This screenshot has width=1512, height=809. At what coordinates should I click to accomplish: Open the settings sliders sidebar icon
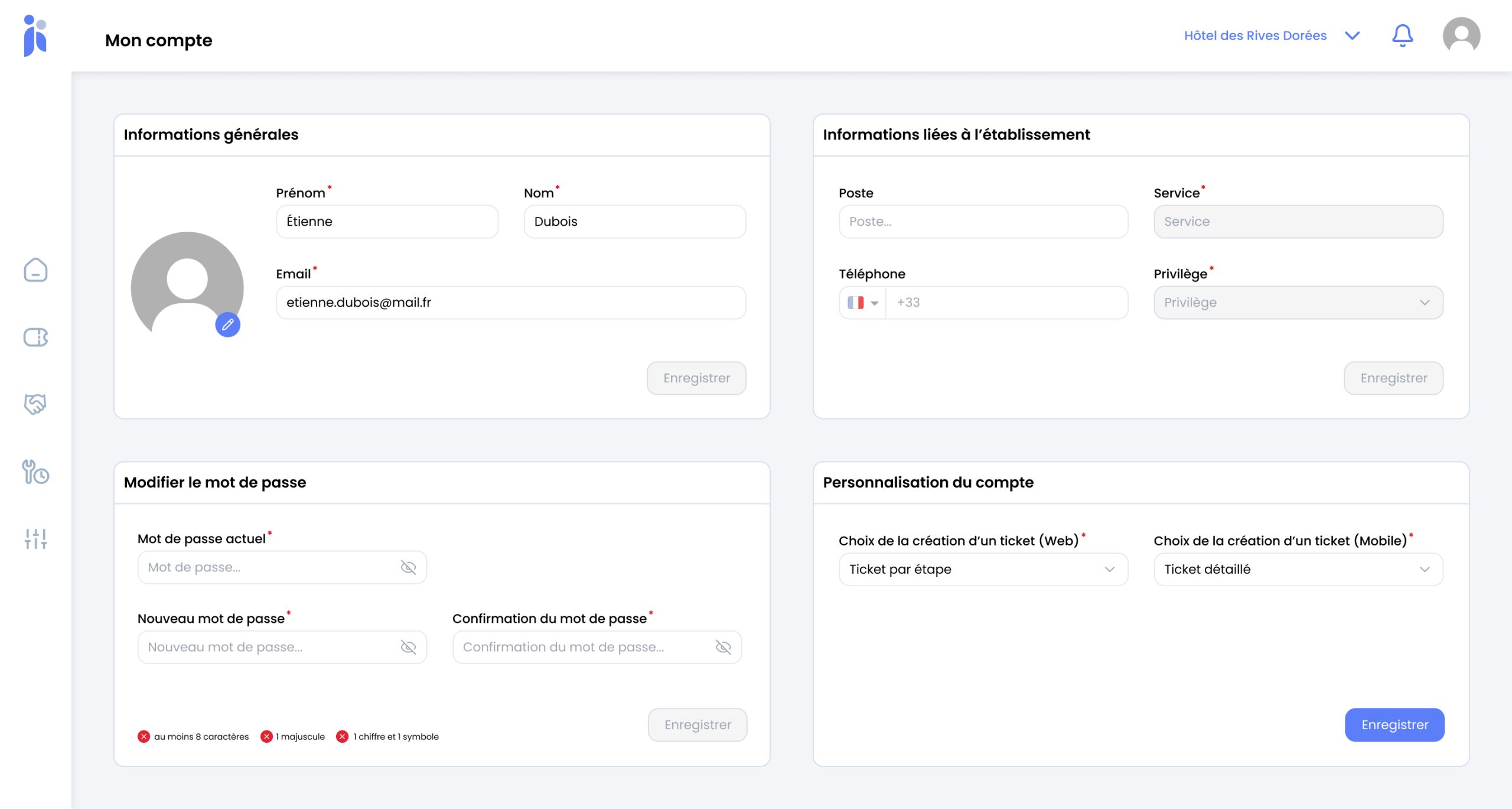(x=35, y=538)
